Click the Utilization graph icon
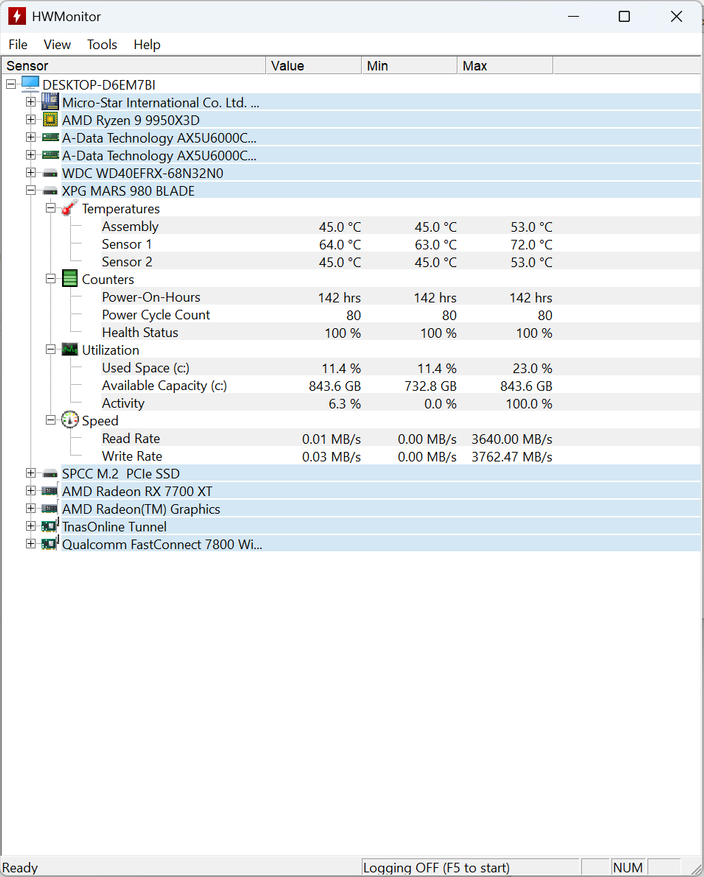This screenshot has height=877, width=704. pyautogui.click(x=69, y=350)
